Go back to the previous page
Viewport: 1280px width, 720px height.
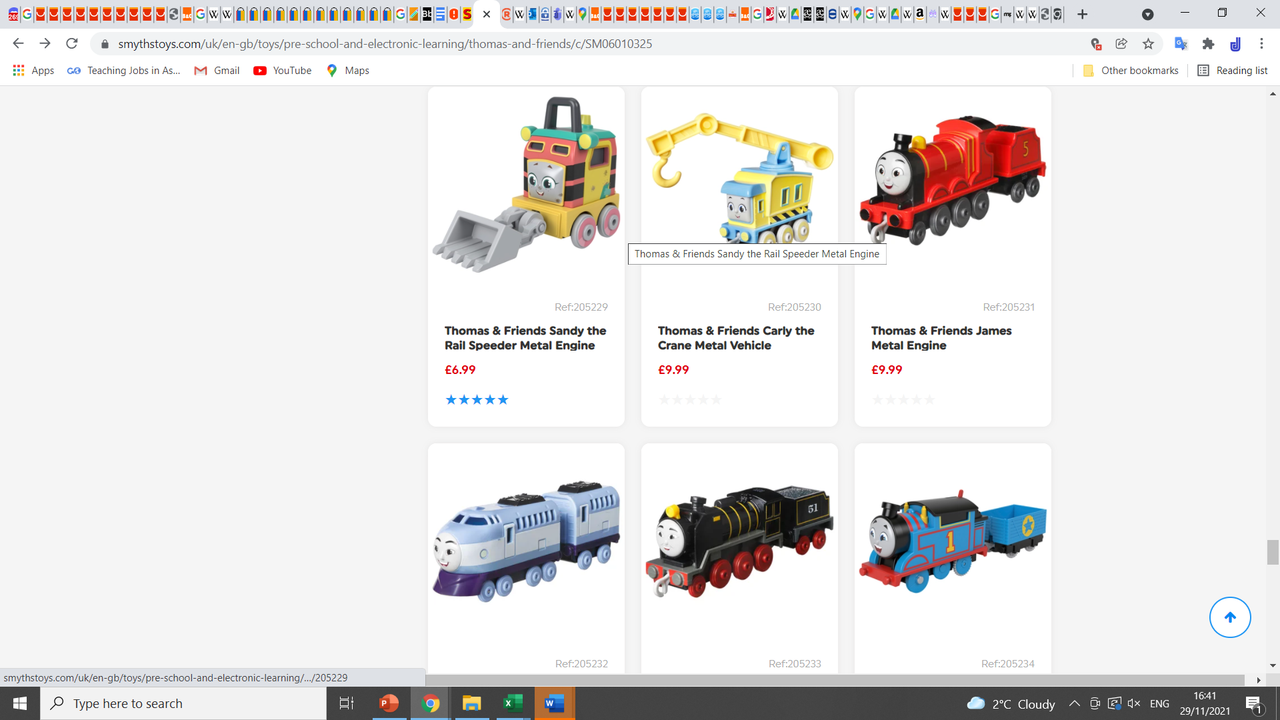coord(18,44)
